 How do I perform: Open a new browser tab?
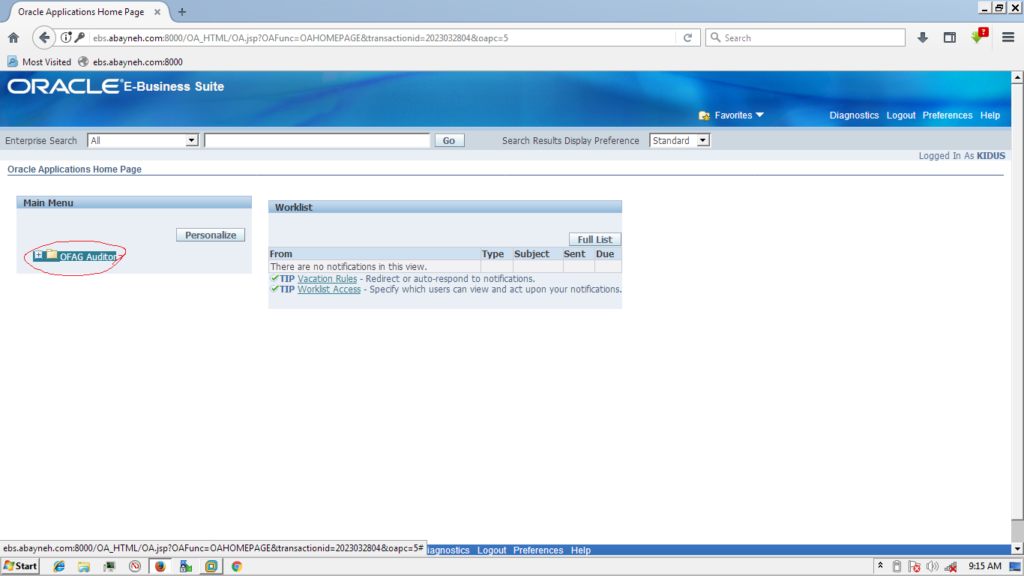(182, 12)
